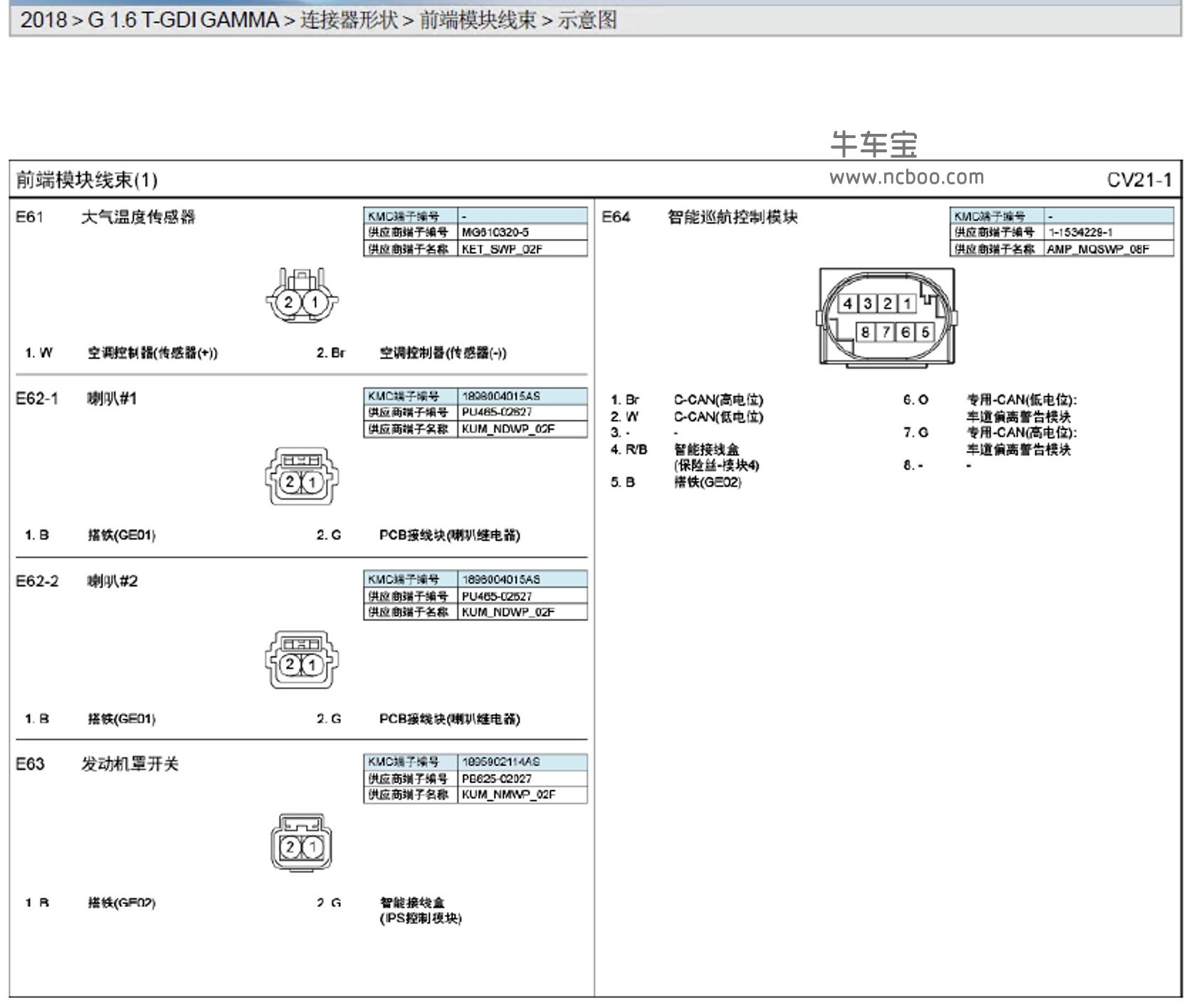Screen dimensions: 1196x1008
Task: Click E62-1 pin 1 搭铁(GE01)
Action: tap(90, 535)
